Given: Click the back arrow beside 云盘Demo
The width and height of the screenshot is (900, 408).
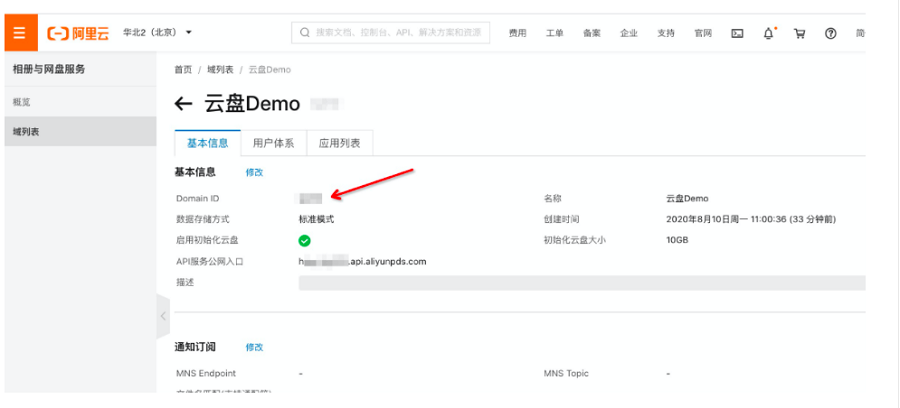Looking at the screenshot, I should (x=183, y=104).
